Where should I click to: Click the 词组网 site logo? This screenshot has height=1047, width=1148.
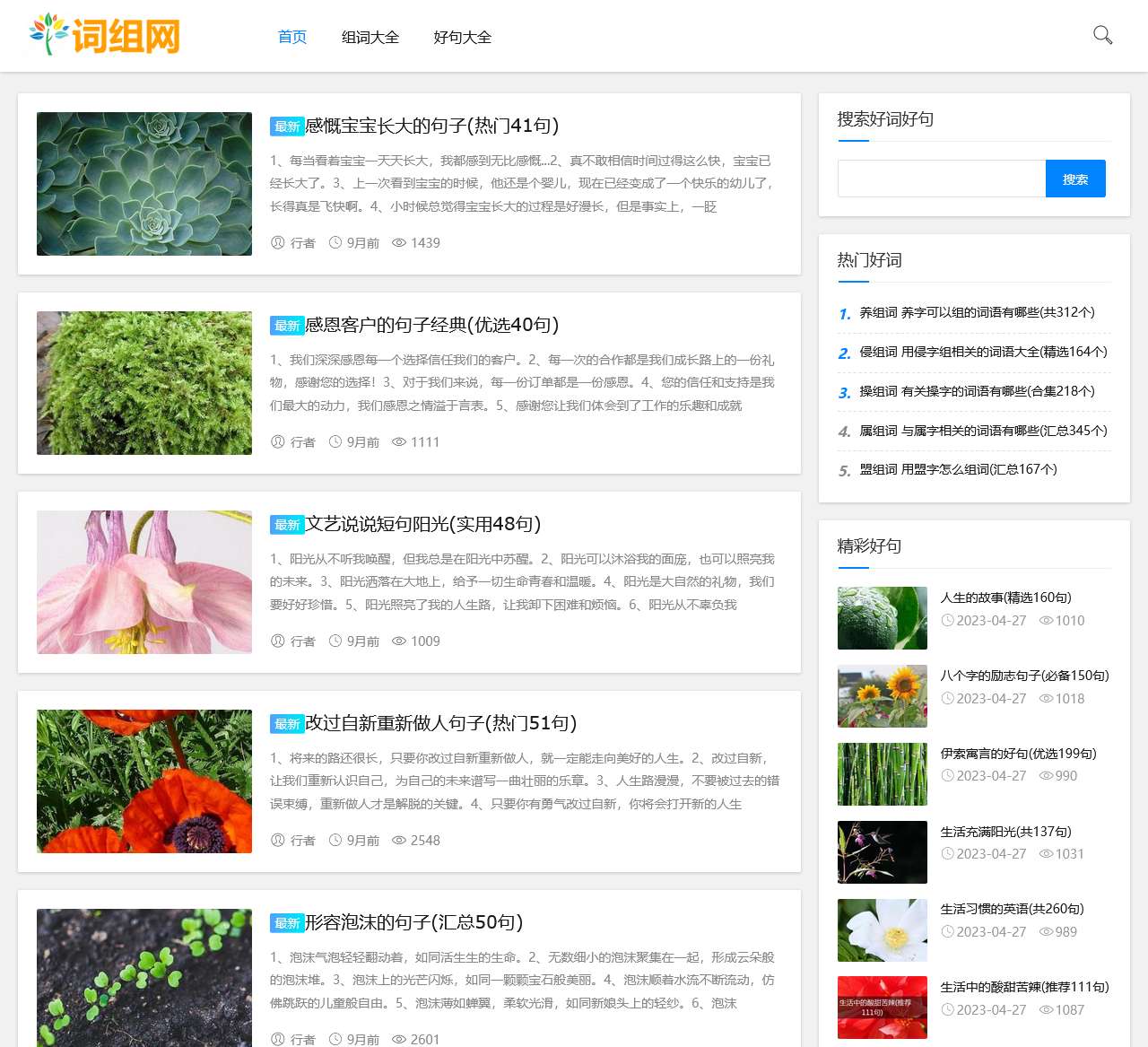point(108,36)
